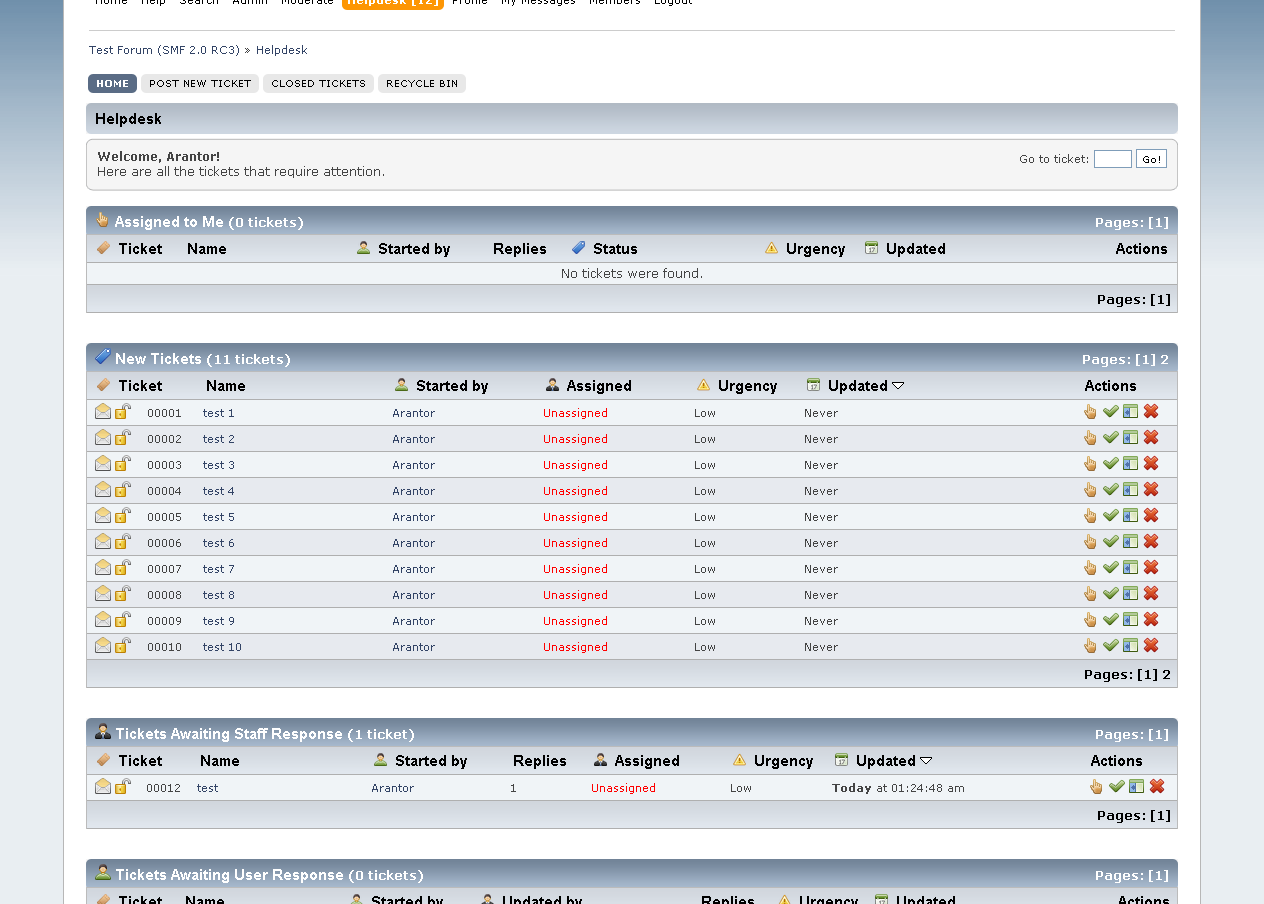Click the panel icon for ticket 00010
The width and height of the screenshot is (1264, 904).
(x=1130, y=645)
